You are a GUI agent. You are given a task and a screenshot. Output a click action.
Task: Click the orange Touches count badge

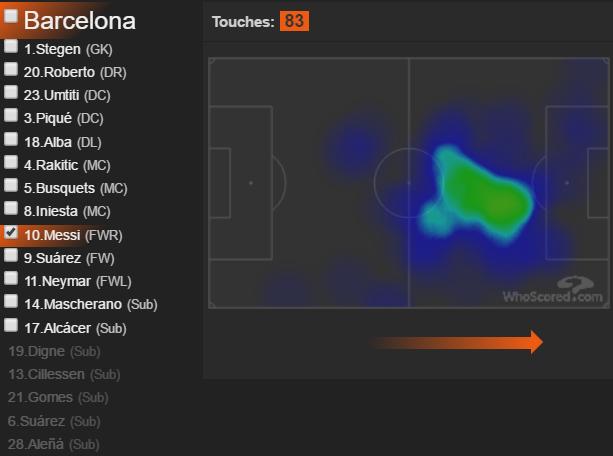click(x=294, y=21)
